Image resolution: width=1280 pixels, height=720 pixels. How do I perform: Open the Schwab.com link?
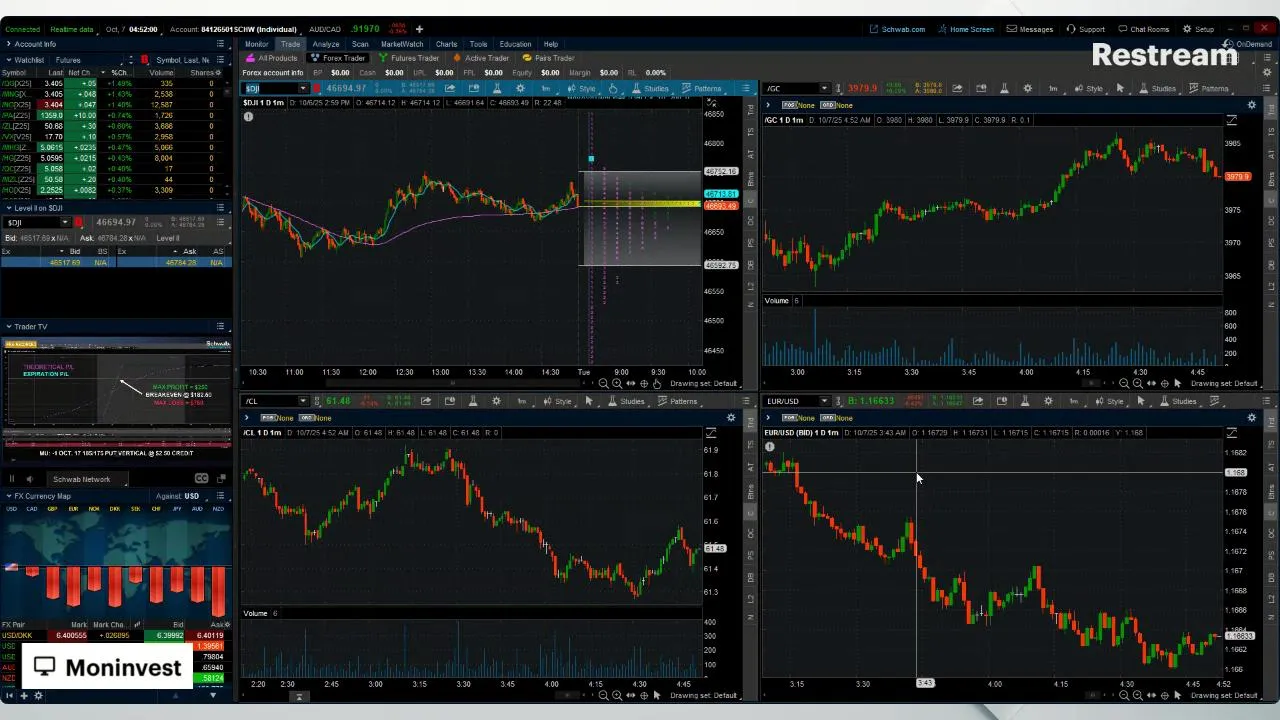897,29
